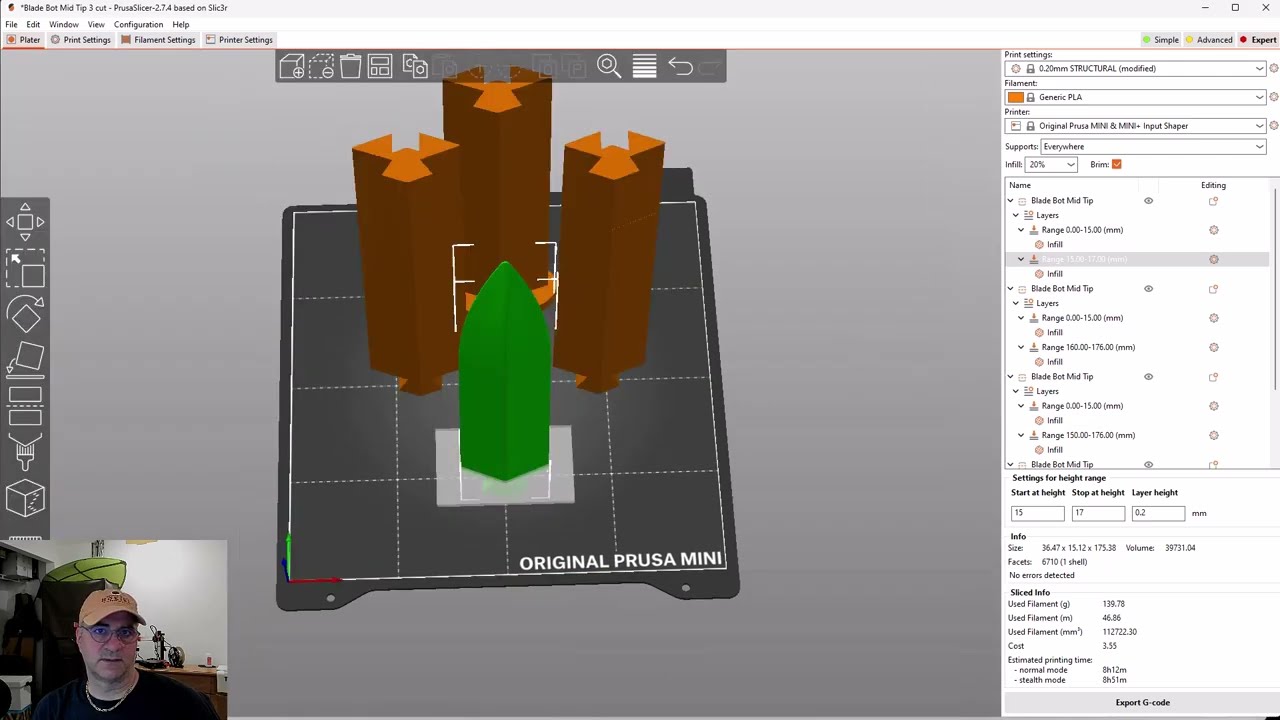Select the Cut tool
The image size is (1280, 720).
[25, 405]
